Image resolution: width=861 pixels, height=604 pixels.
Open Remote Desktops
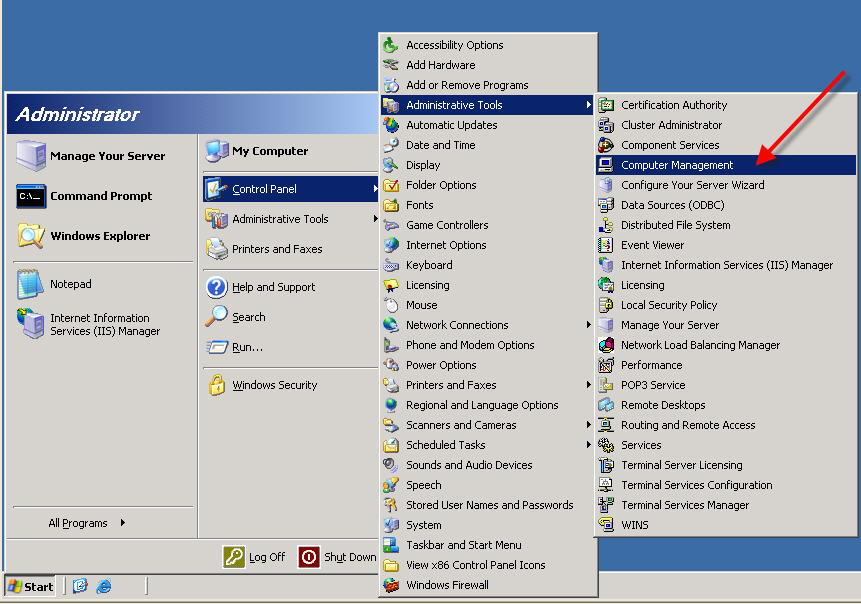(725, 405)
